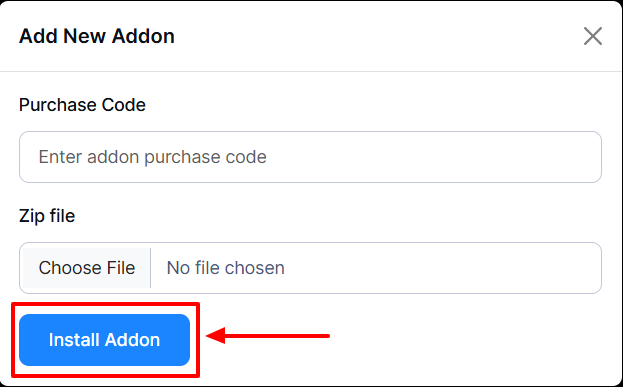Screen dimensions: 623x387
Task: Submit the addon form via Install Addon
Action: pos(104,340)
